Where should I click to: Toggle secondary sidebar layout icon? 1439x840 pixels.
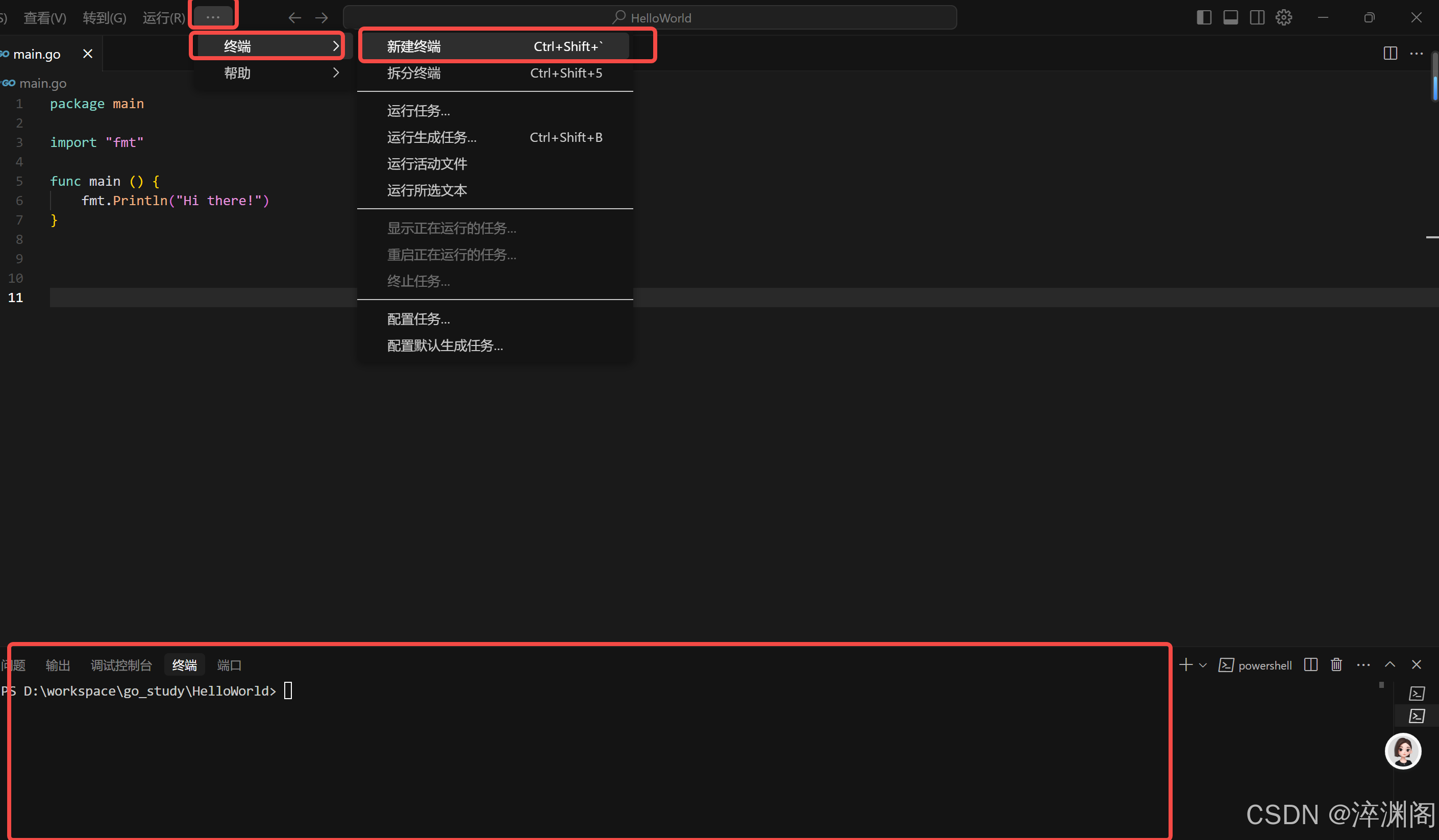[1257, 17]
